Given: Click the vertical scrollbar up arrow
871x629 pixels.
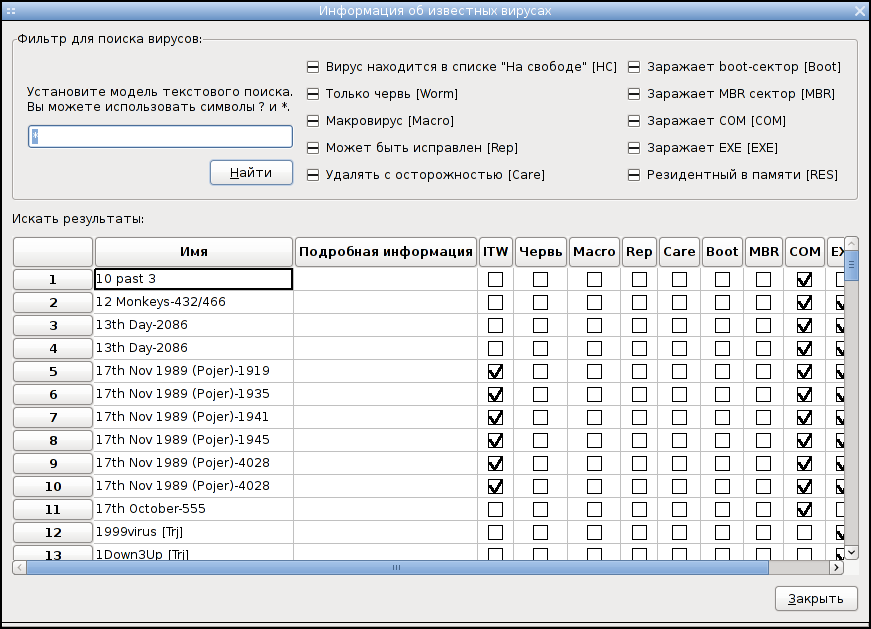Looking at the screenshot, I should (x=851, y=243).
